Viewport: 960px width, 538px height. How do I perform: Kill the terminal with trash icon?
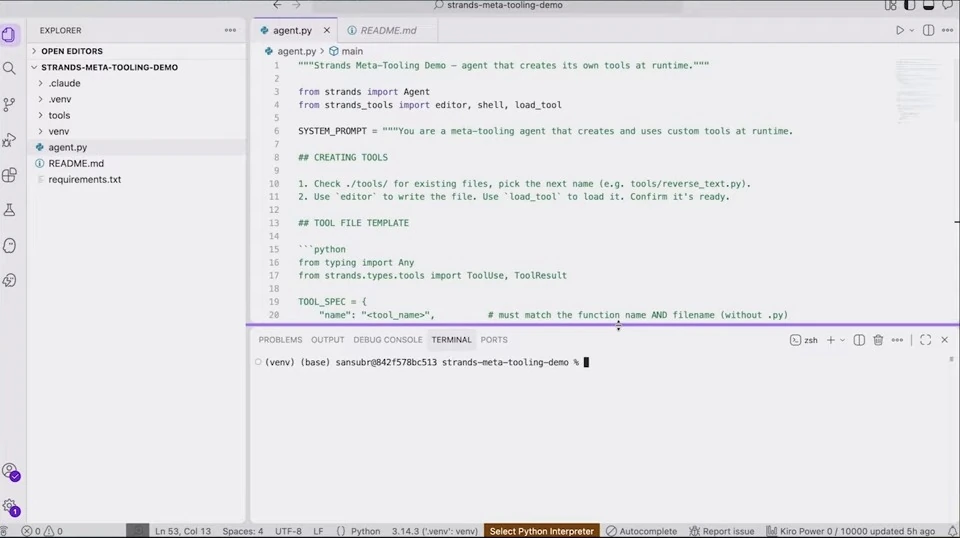878,340
